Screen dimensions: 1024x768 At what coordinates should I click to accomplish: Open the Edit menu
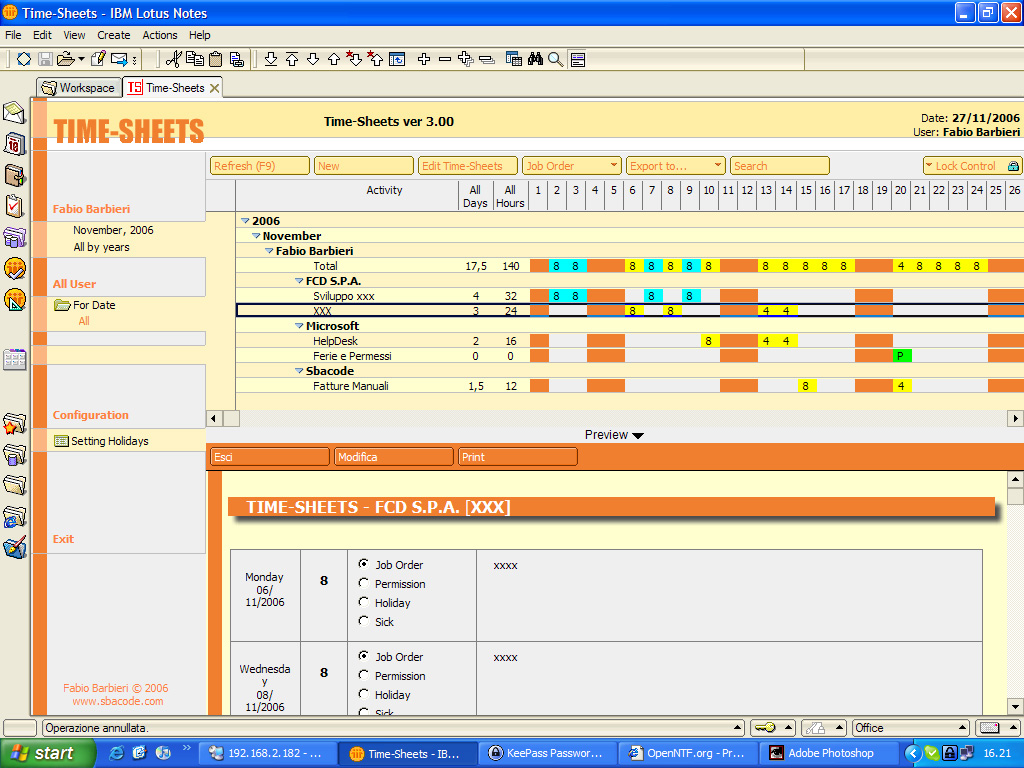tap(42, 35)
